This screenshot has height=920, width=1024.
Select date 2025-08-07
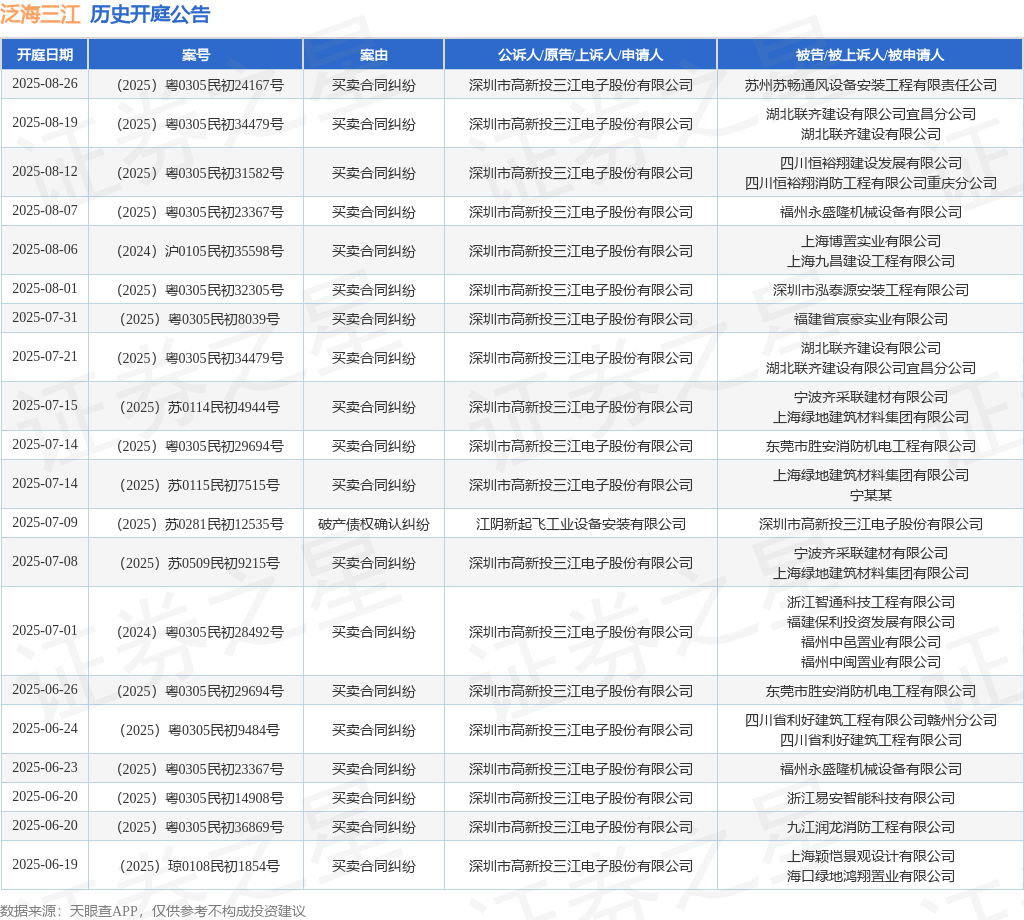(44, 211)
